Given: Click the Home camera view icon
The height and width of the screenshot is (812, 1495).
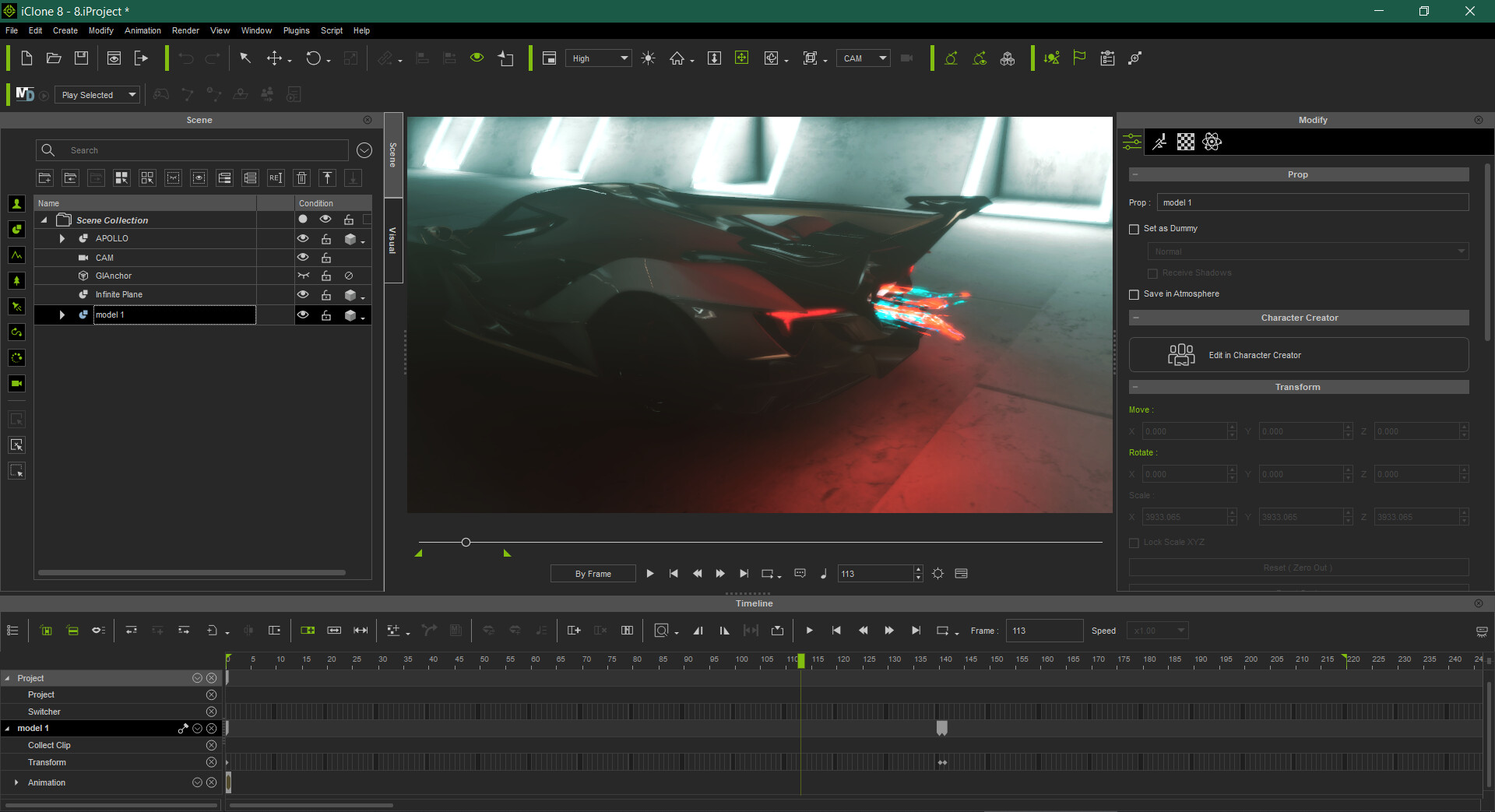Looking at the screenshot, I should 677,58.
